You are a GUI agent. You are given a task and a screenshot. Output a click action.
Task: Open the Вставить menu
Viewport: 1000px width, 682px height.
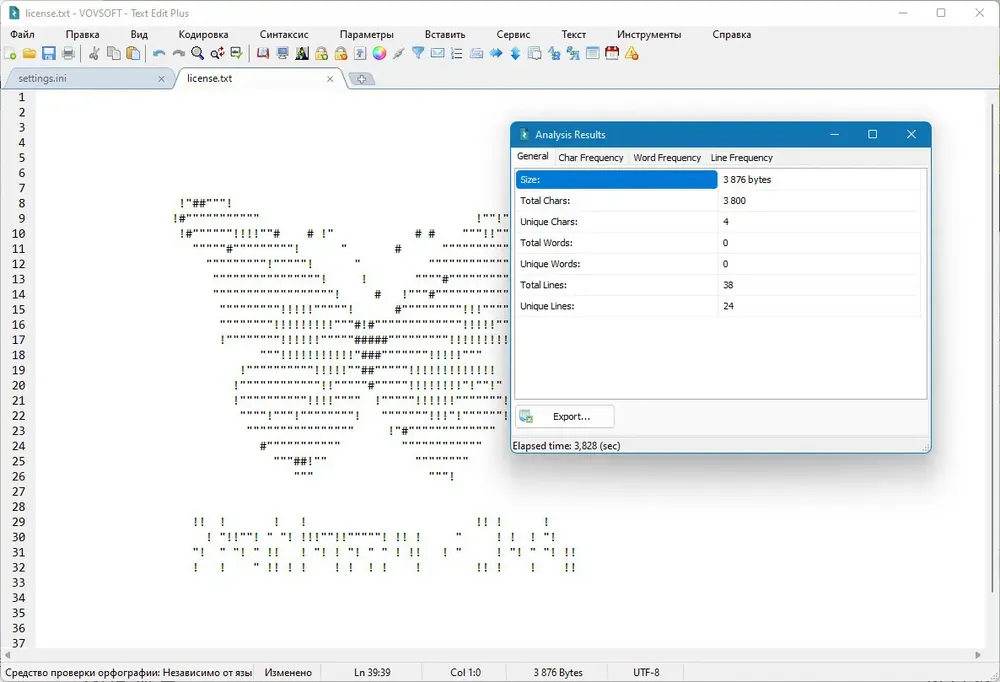click(x=445, y=34)
